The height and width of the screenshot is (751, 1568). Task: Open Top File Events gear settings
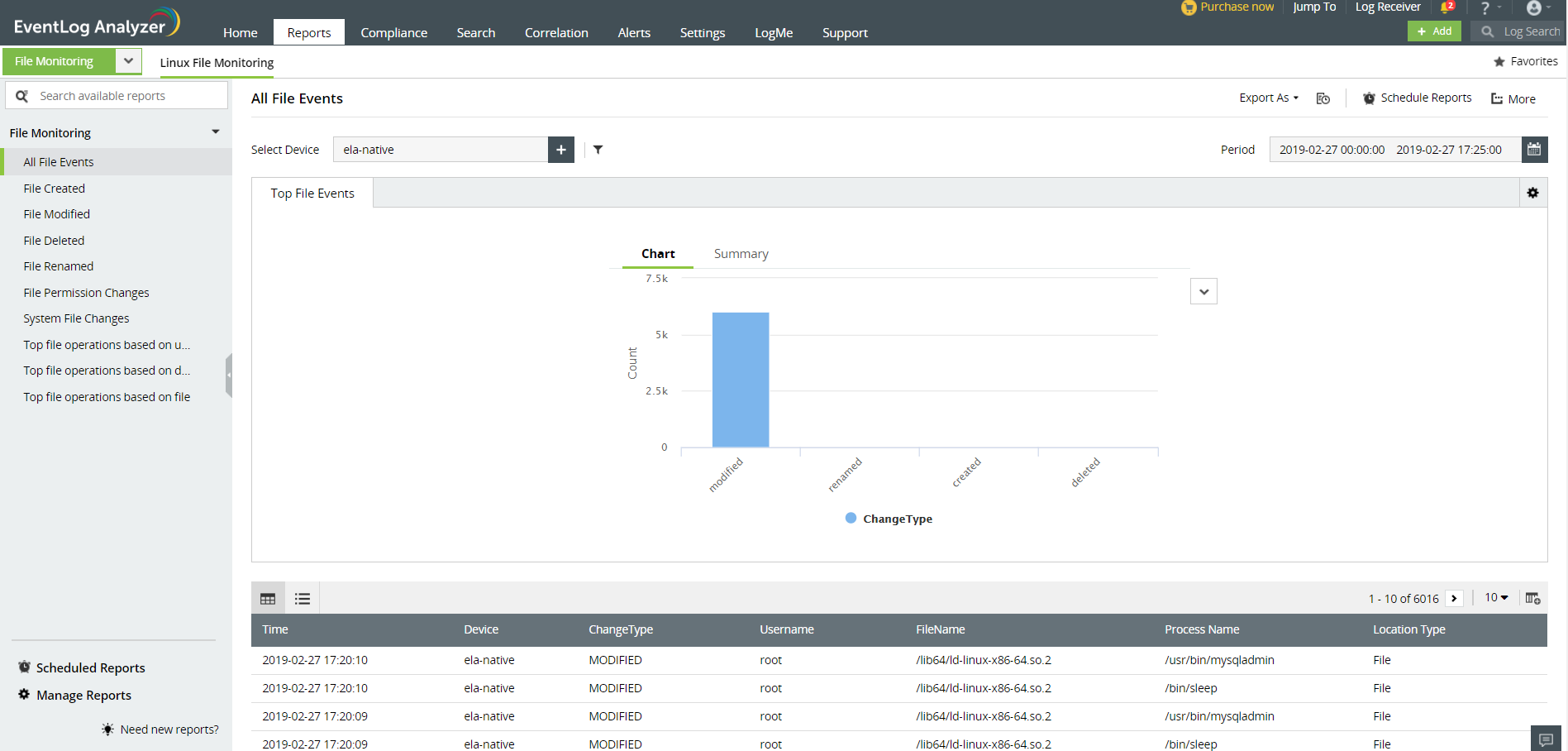(1533, 193)
